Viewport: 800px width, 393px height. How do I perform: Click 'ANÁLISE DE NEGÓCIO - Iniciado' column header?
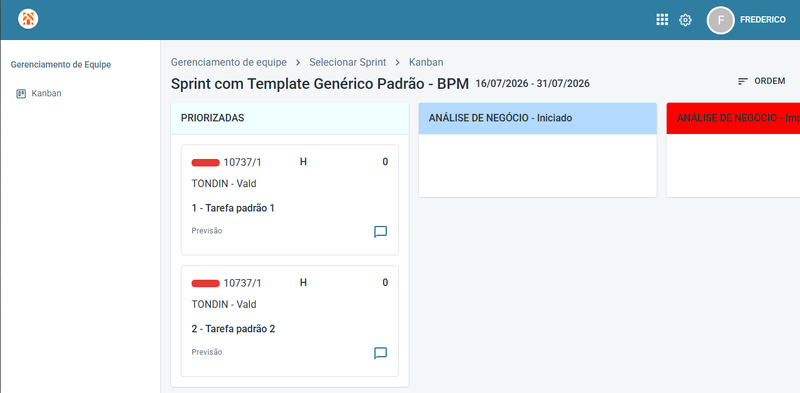(x=538, y=118)
